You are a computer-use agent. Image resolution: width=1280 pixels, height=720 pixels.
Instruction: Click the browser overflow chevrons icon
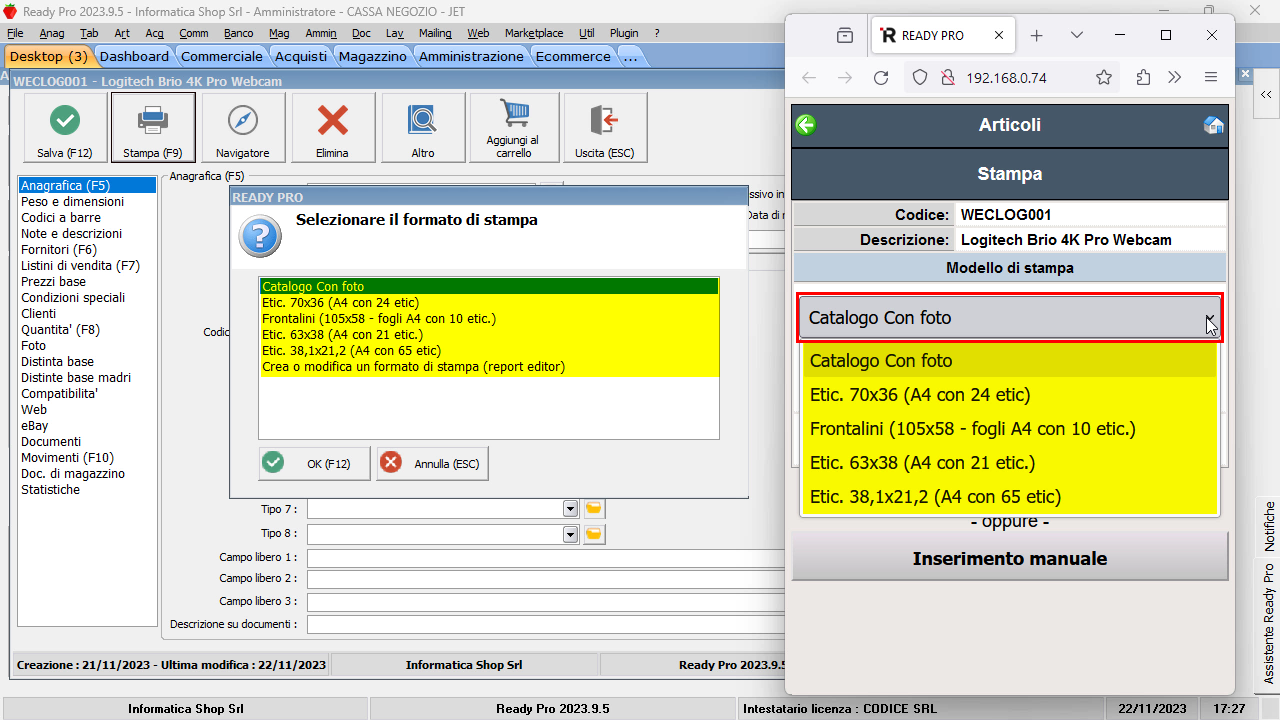click(1175, 77)
